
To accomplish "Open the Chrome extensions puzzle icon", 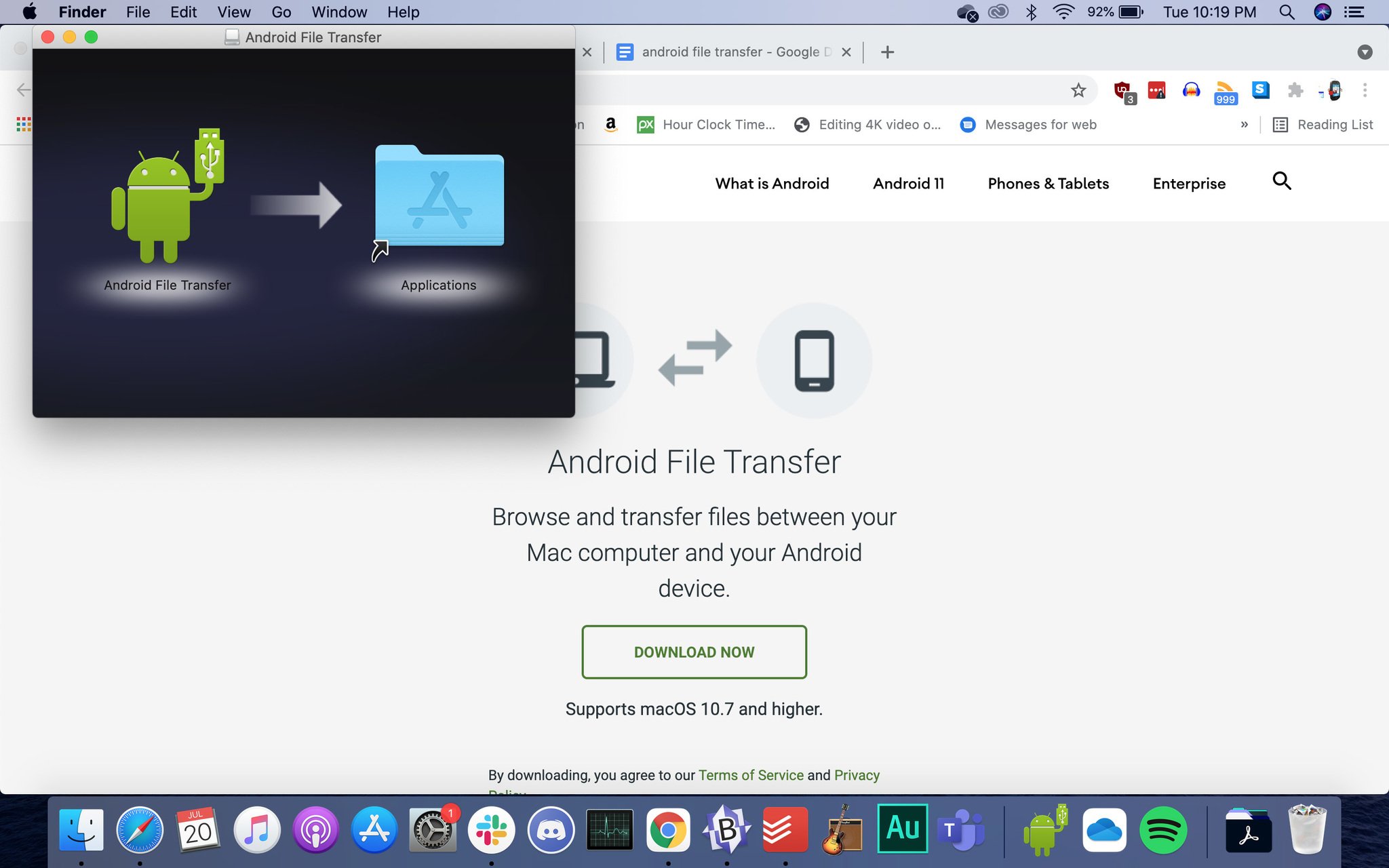I will (x=1295, y=90).
